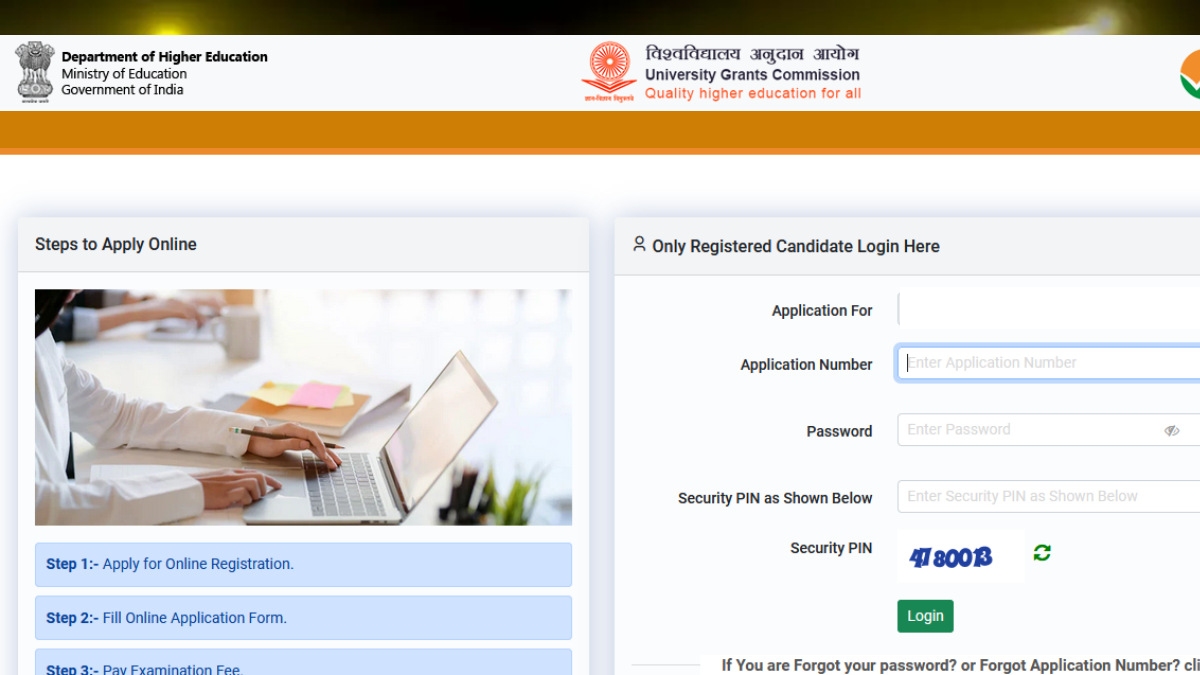Click the Security PIN captcha image
This screenshot has height=675, width=1200.
coord(961,557)
